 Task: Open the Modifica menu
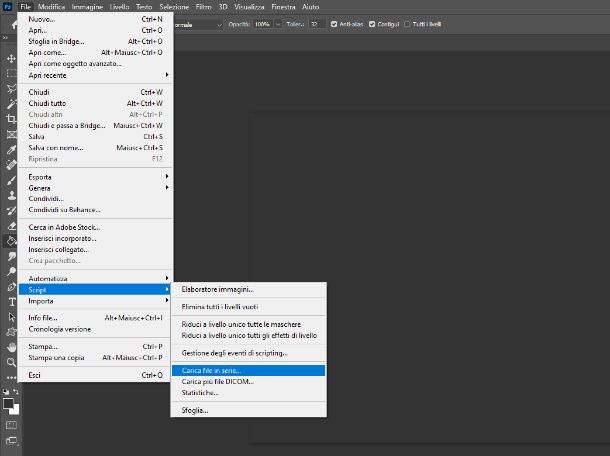click(x=52, y=7)
